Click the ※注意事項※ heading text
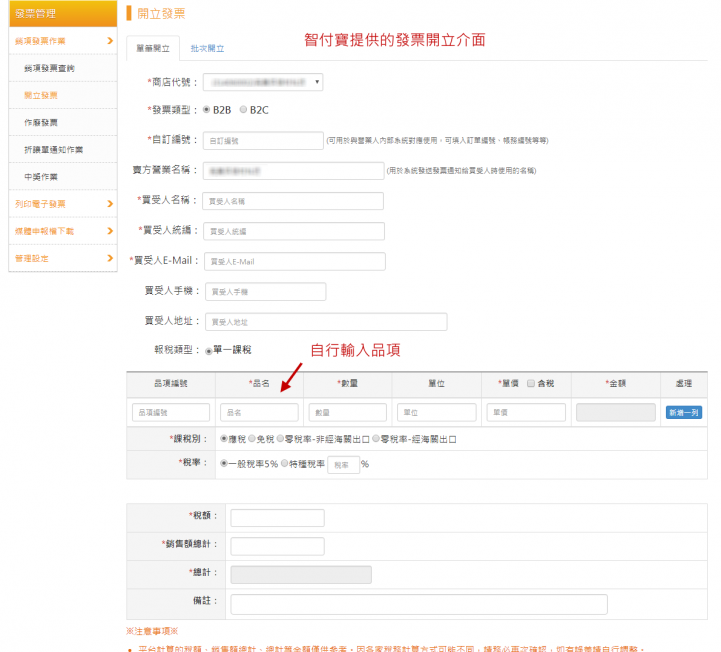The width and height of the screenshot is (721, 652). click(152, 631)
